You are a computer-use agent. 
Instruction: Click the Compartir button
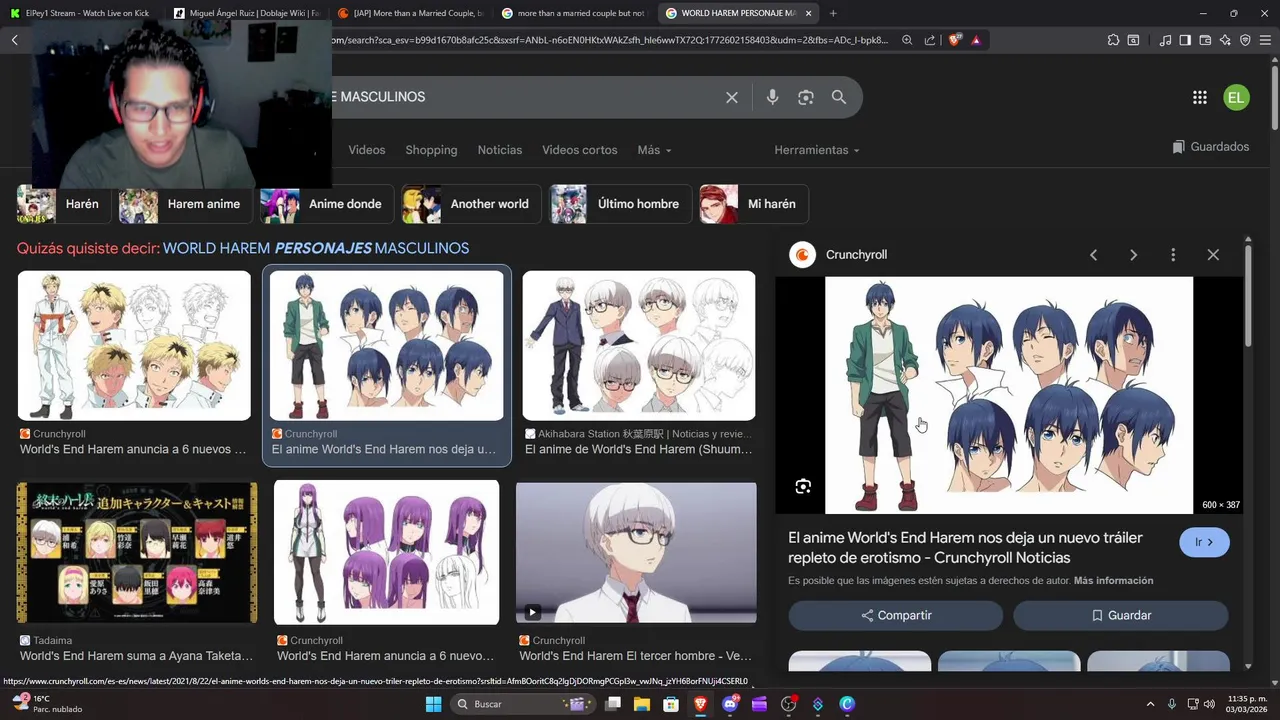896,616
